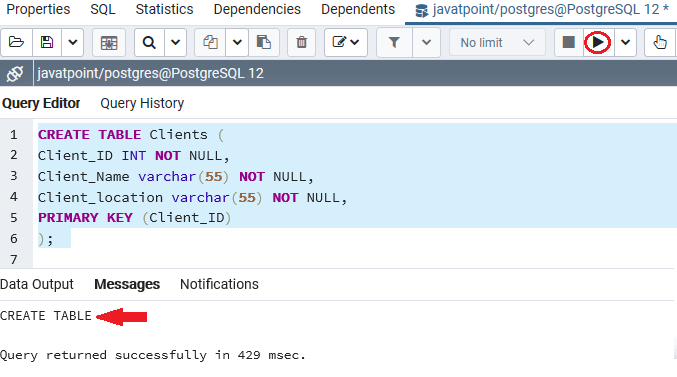Click connection string javatpoint/postgres@PostgreSQL 12

click(150, 73)
